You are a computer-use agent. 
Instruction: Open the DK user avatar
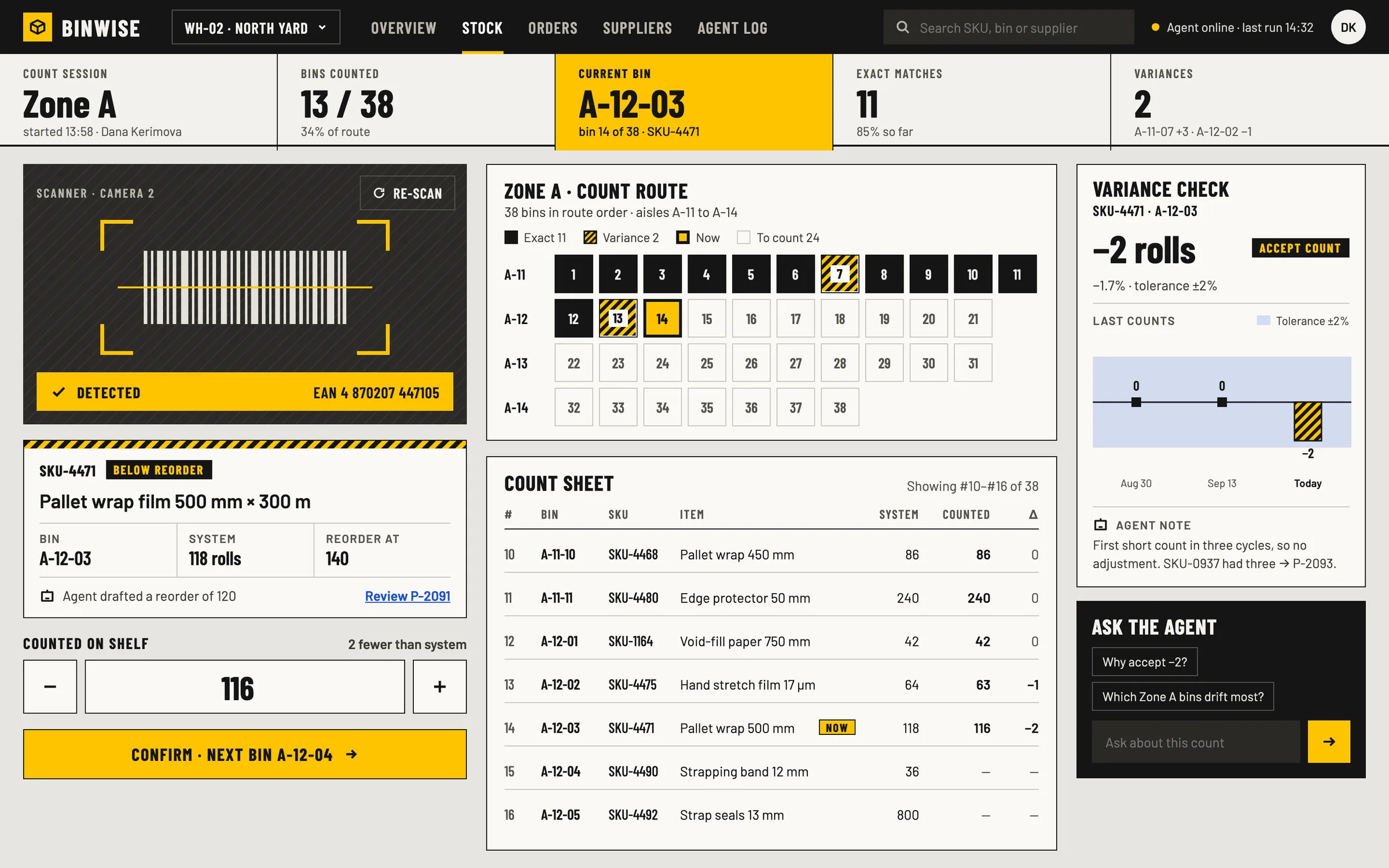[1348, 27]
